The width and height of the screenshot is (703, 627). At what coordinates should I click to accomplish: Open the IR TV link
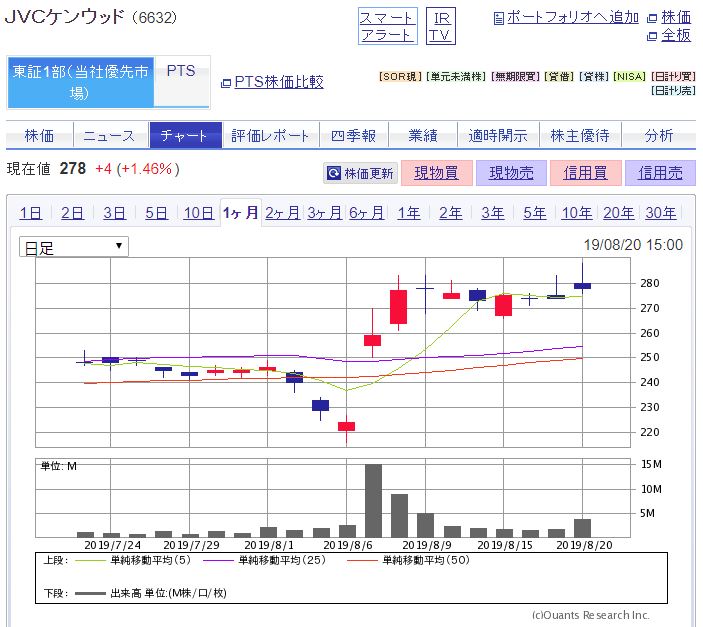pos(440,26)
